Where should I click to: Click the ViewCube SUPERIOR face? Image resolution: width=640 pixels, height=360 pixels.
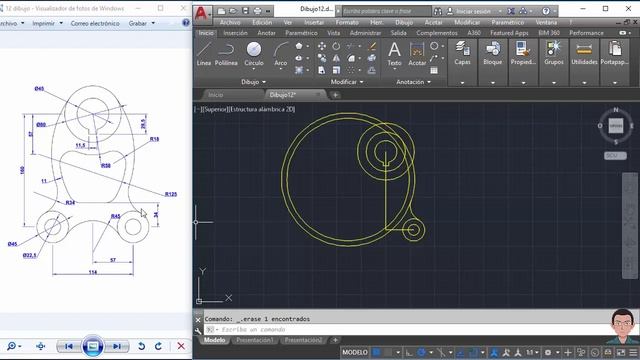pyautogui.click(x=616, y=126)
